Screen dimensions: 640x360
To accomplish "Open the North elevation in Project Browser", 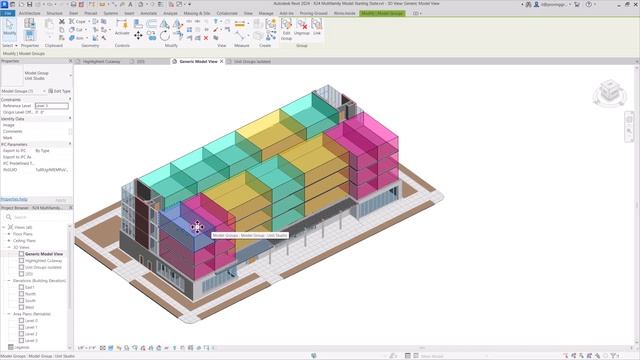I will click(x=30, y=294).
